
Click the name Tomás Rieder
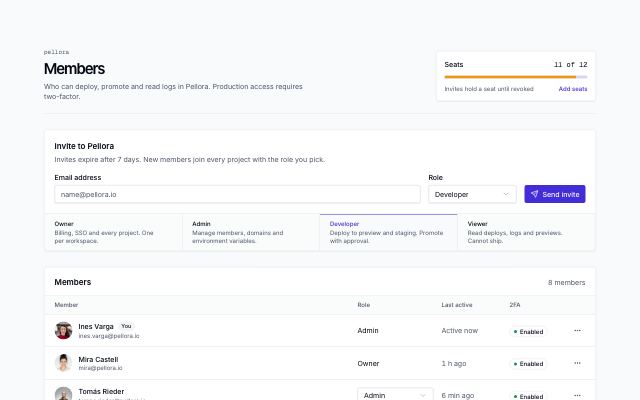pos(101,391)
